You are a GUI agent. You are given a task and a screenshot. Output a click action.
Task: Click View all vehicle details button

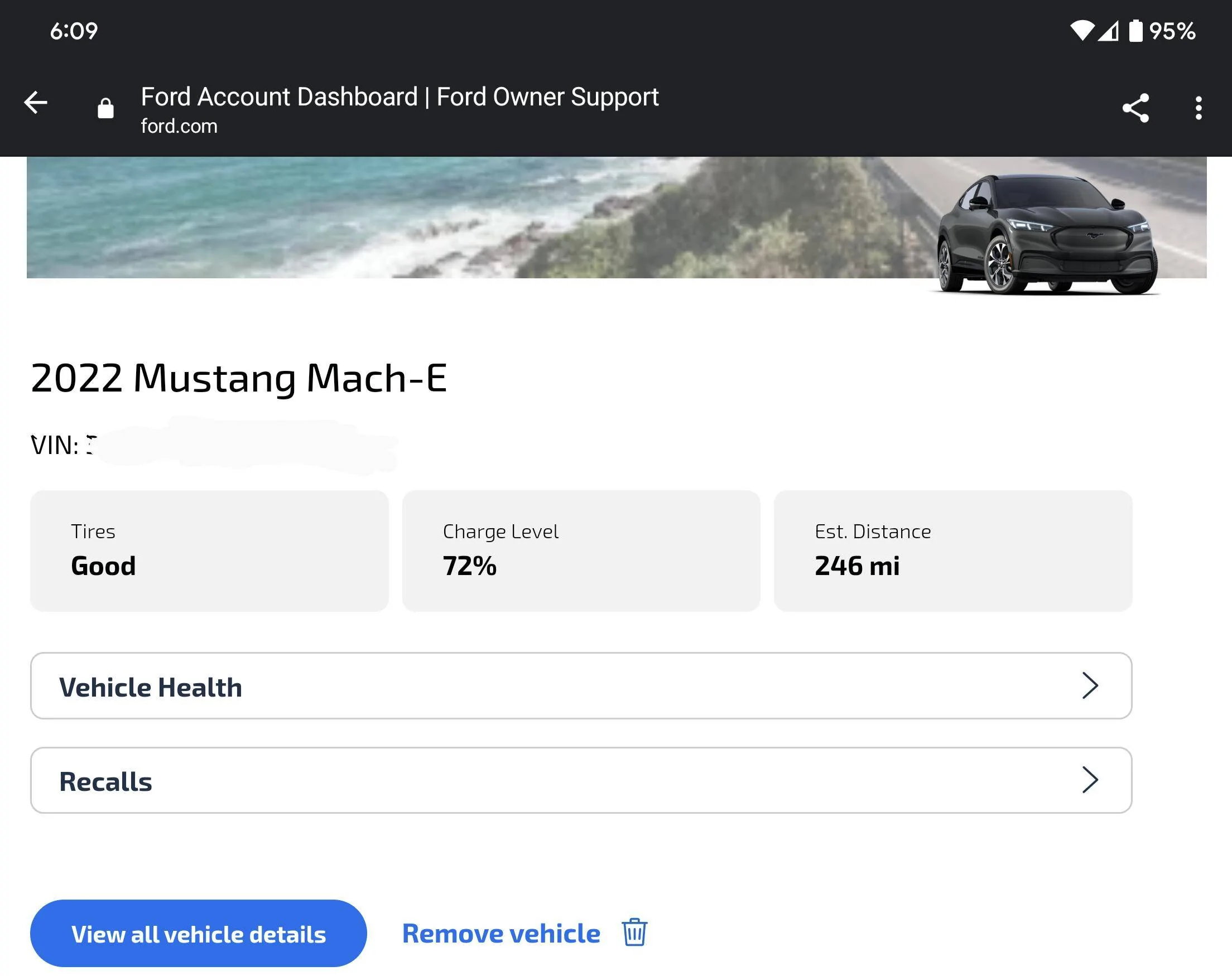[198, 933]
